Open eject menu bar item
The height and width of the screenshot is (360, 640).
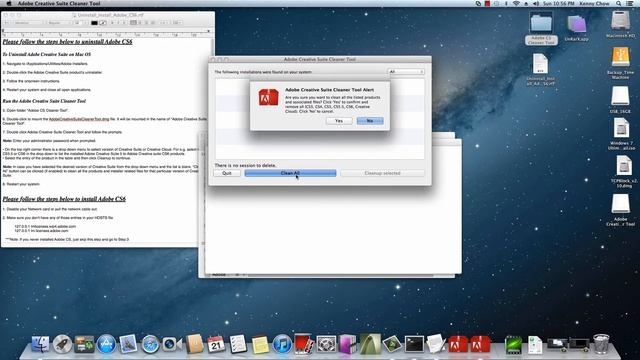pos(526,4)
